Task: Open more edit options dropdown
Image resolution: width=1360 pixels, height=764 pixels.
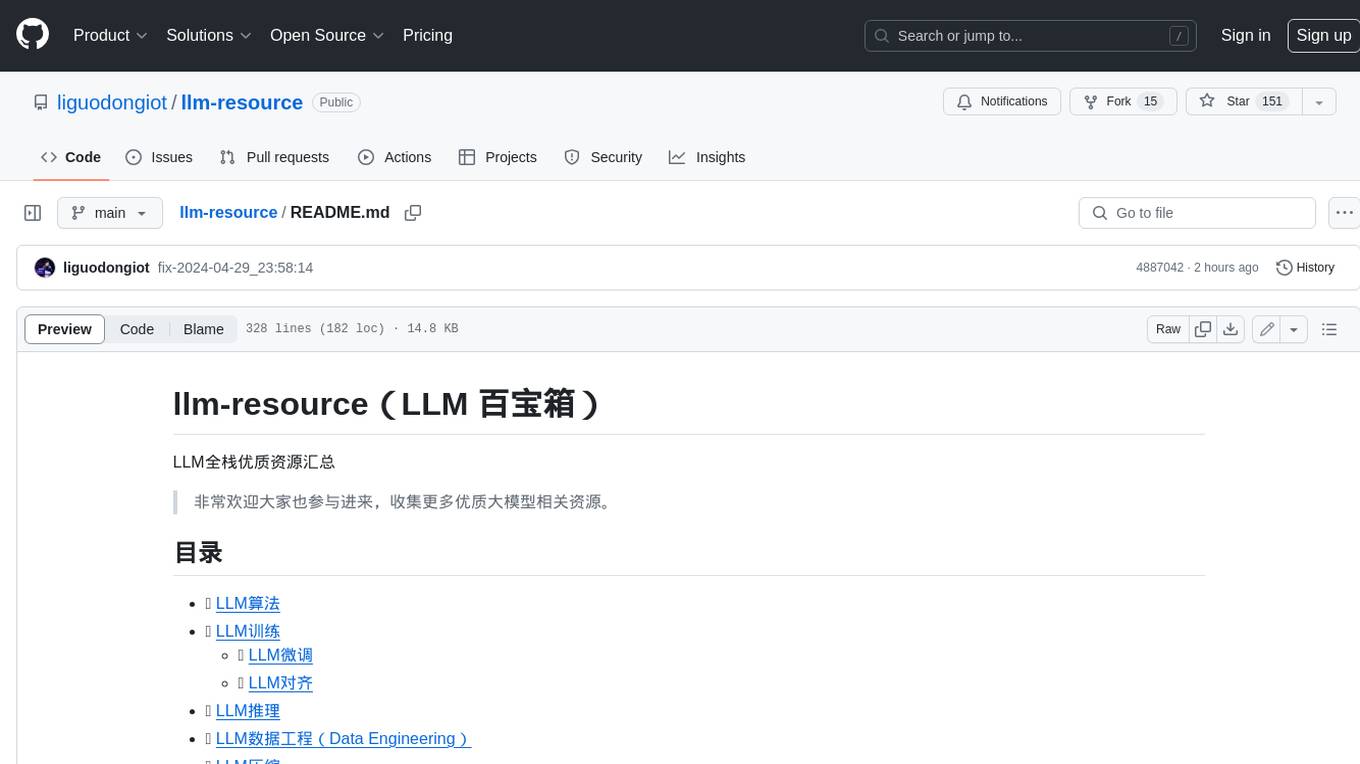Action: 1294,329
